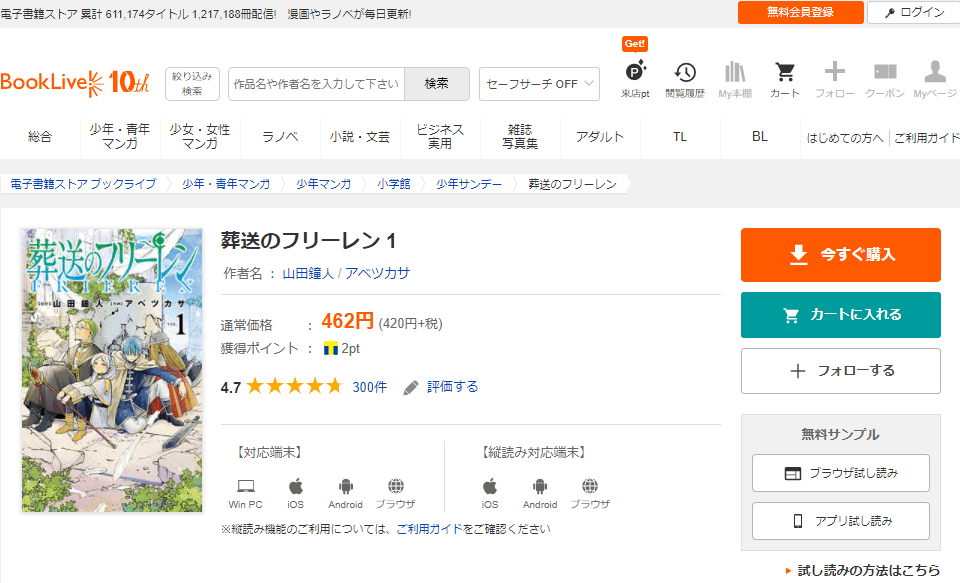Select the 少年・青年マンガ category tab
Viewport: 960px width, 583px height.
click(x=120, y=137)
